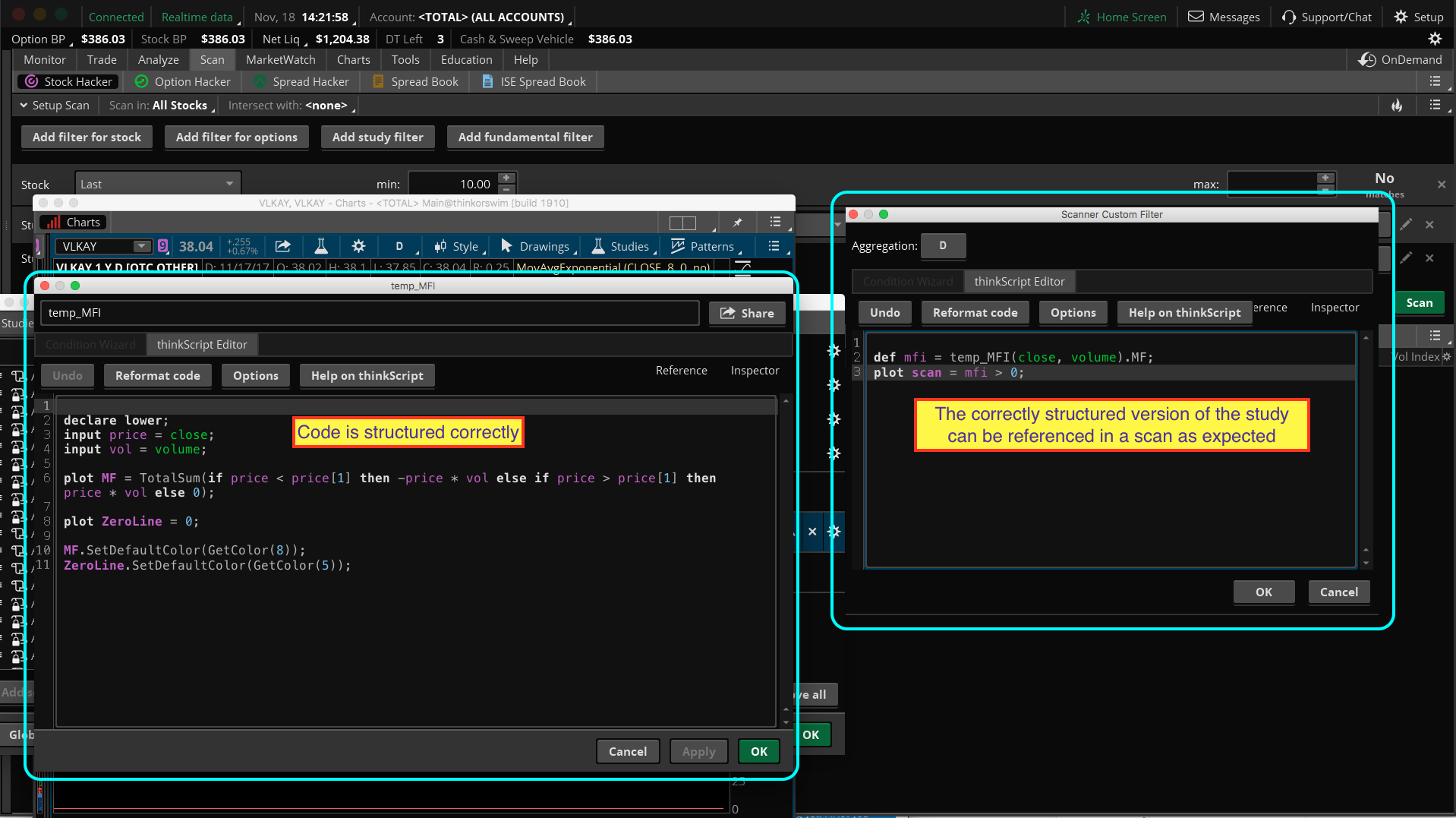Open the Education menu tab
The height and width of the screenshot is (818, 1456).
[x=467, y=59]
